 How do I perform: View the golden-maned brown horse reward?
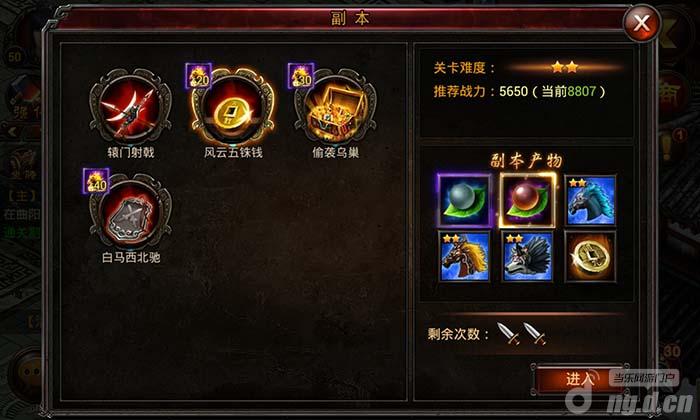coord(464,257)
